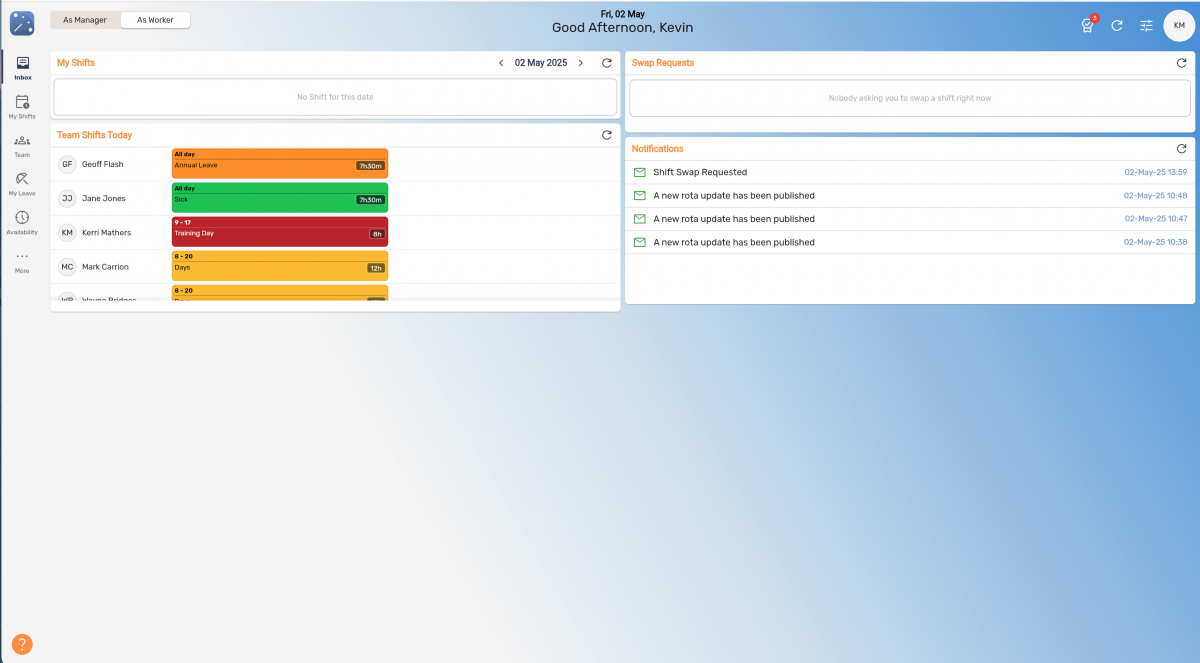Open the Inbox section in the sidebar
Viewport: 1200px width, 663px height.
[22, 68]
